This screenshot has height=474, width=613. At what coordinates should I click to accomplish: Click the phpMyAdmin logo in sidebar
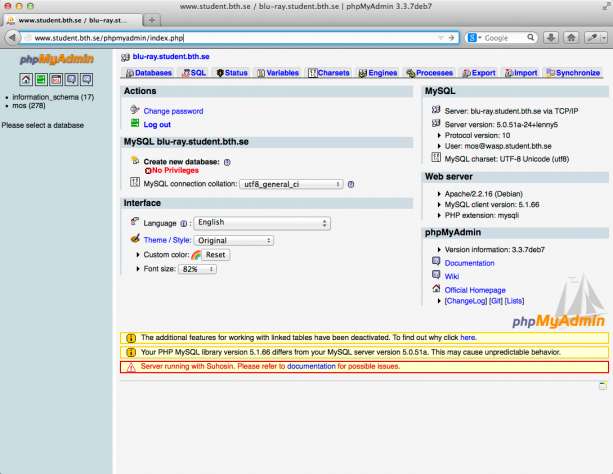(x=57, y=59)
